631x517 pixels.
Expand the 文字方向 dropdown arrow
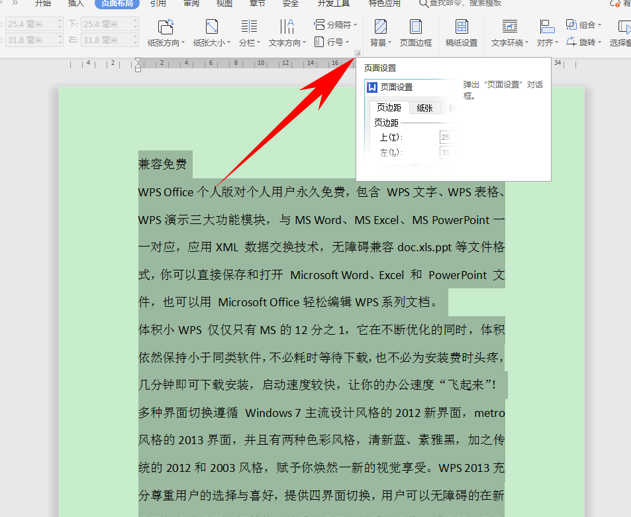[304, 43]
